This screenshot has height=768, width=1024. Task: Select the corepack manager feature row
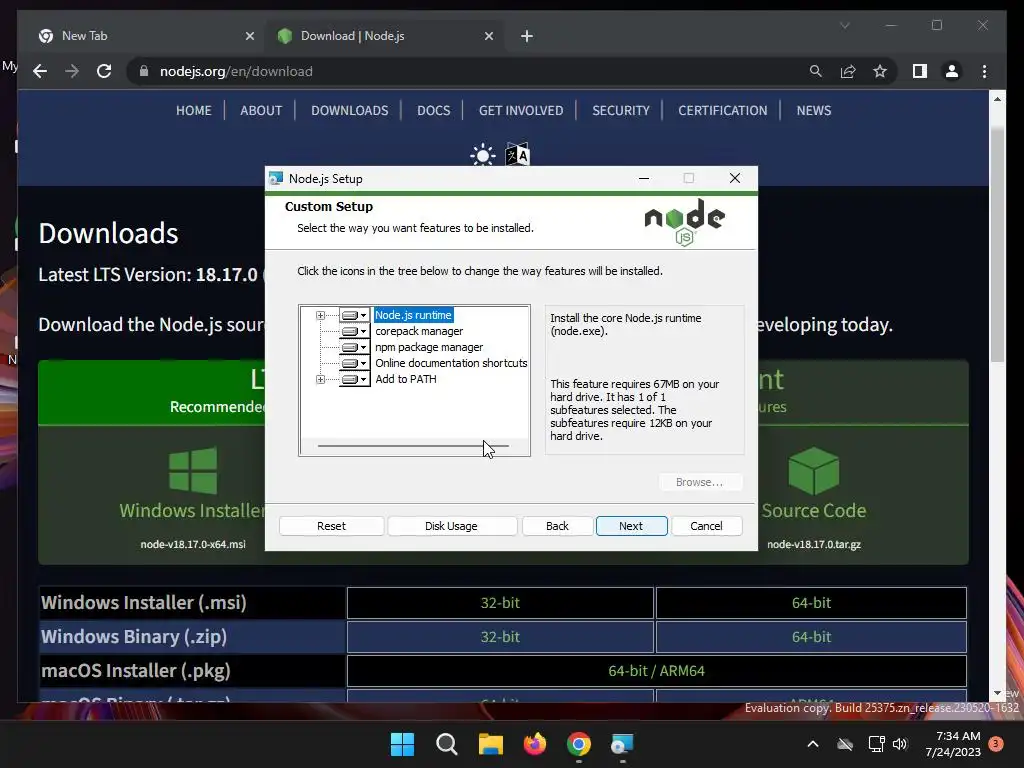[x=419, y=331]
